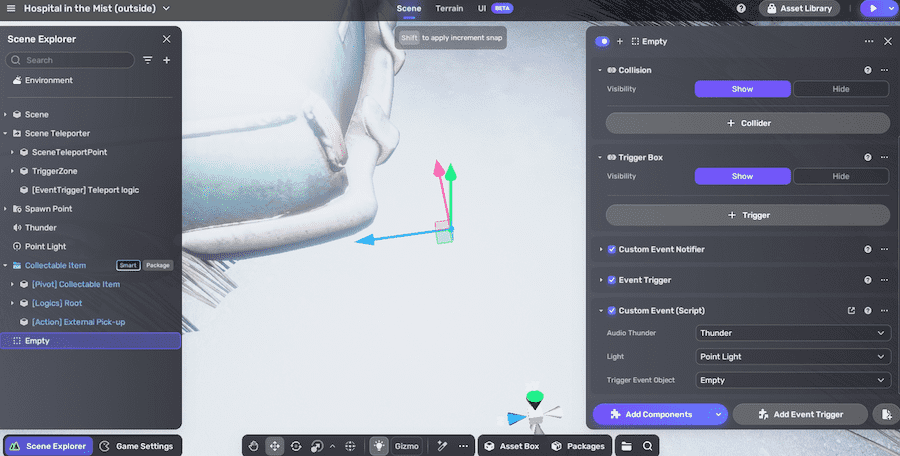Image resolution: width=900 pixels, height=456 pixels.
Task: Click the search icon in bottom toolbar
Action: click(648, 446)
